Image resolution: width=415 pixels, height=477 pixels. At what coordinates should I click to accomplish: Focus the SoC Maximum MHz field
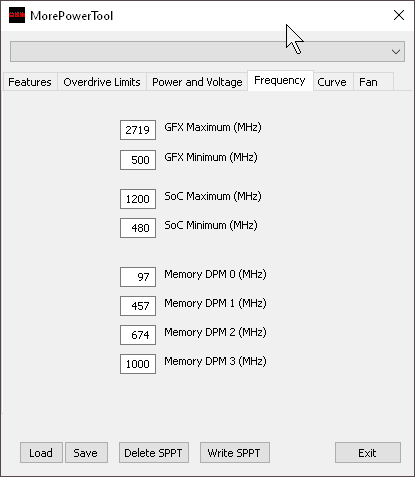(x=138, y=199)
